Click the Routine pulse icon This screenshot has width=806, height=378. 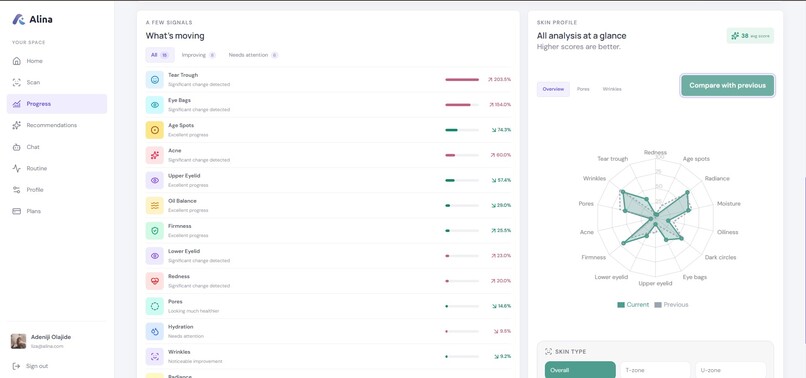(16, 168)
